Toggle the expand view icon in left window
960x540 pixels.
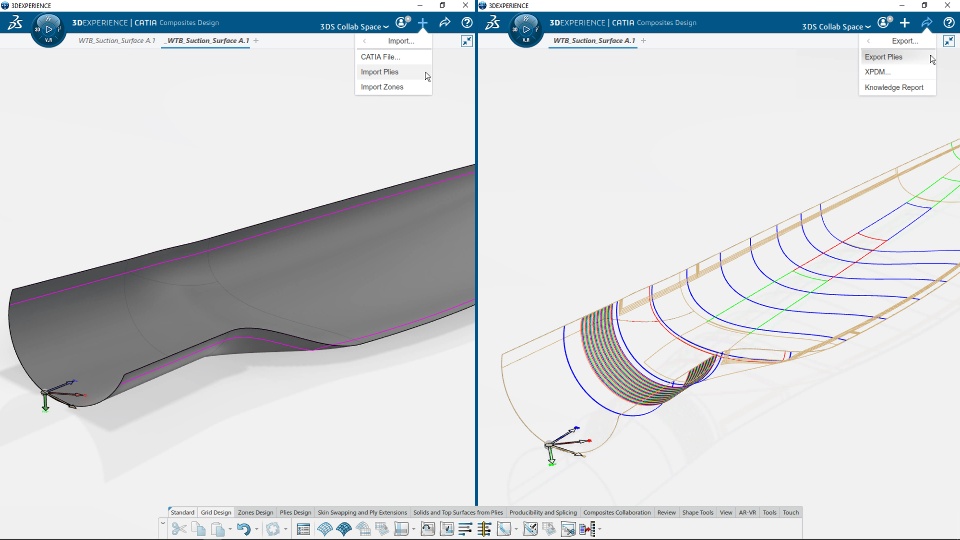point(467,41)
